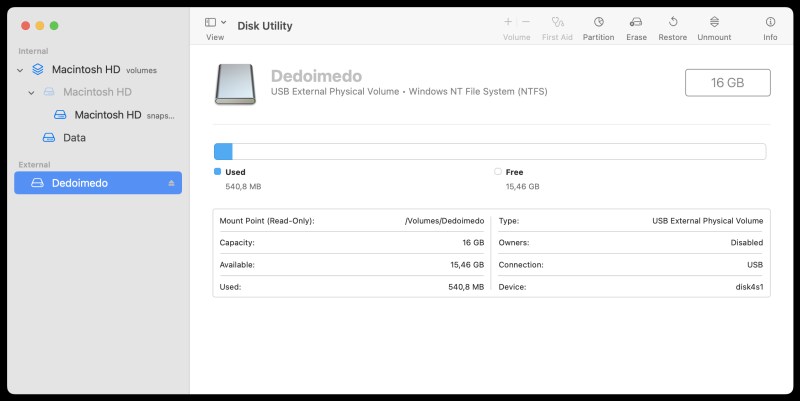800x401 pixels.
Task: Collapse the greyed Macintosh HD subtree
Action: point(31,93)
